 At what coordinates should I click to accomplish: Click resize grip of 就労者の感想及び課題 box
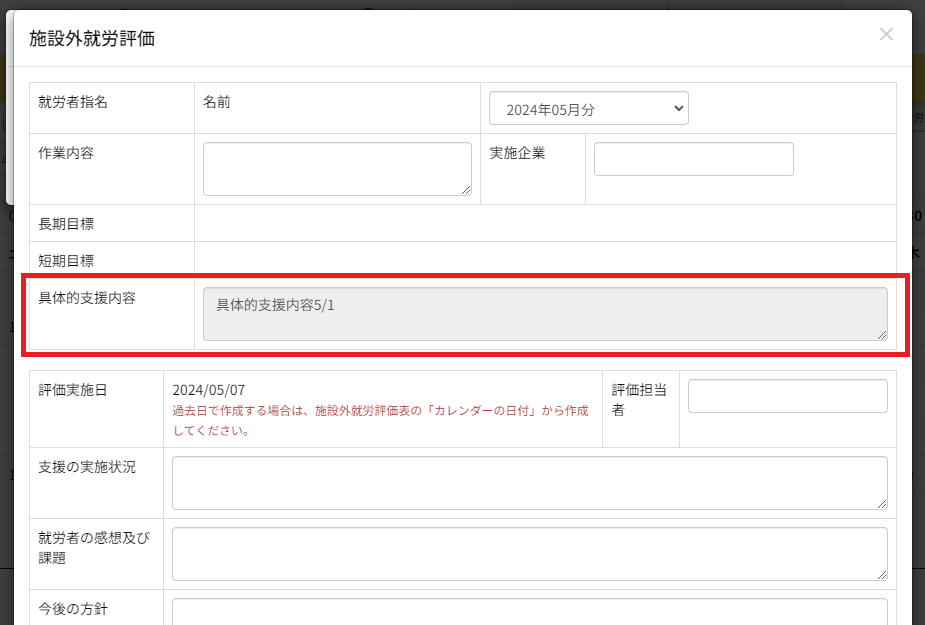click(881, 575)
